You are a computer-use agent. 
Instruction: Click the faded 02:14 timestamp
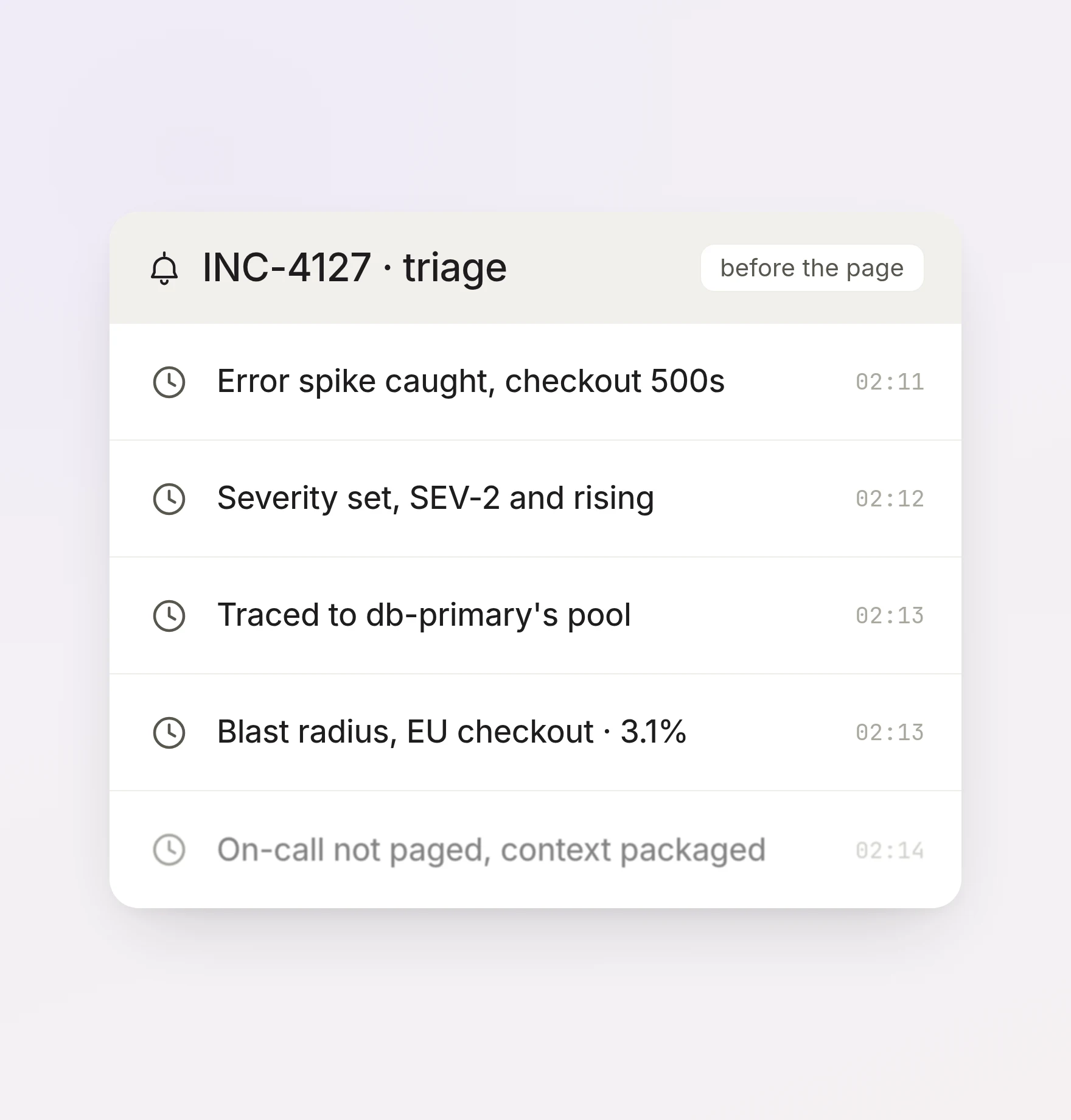tap(890, 851)
